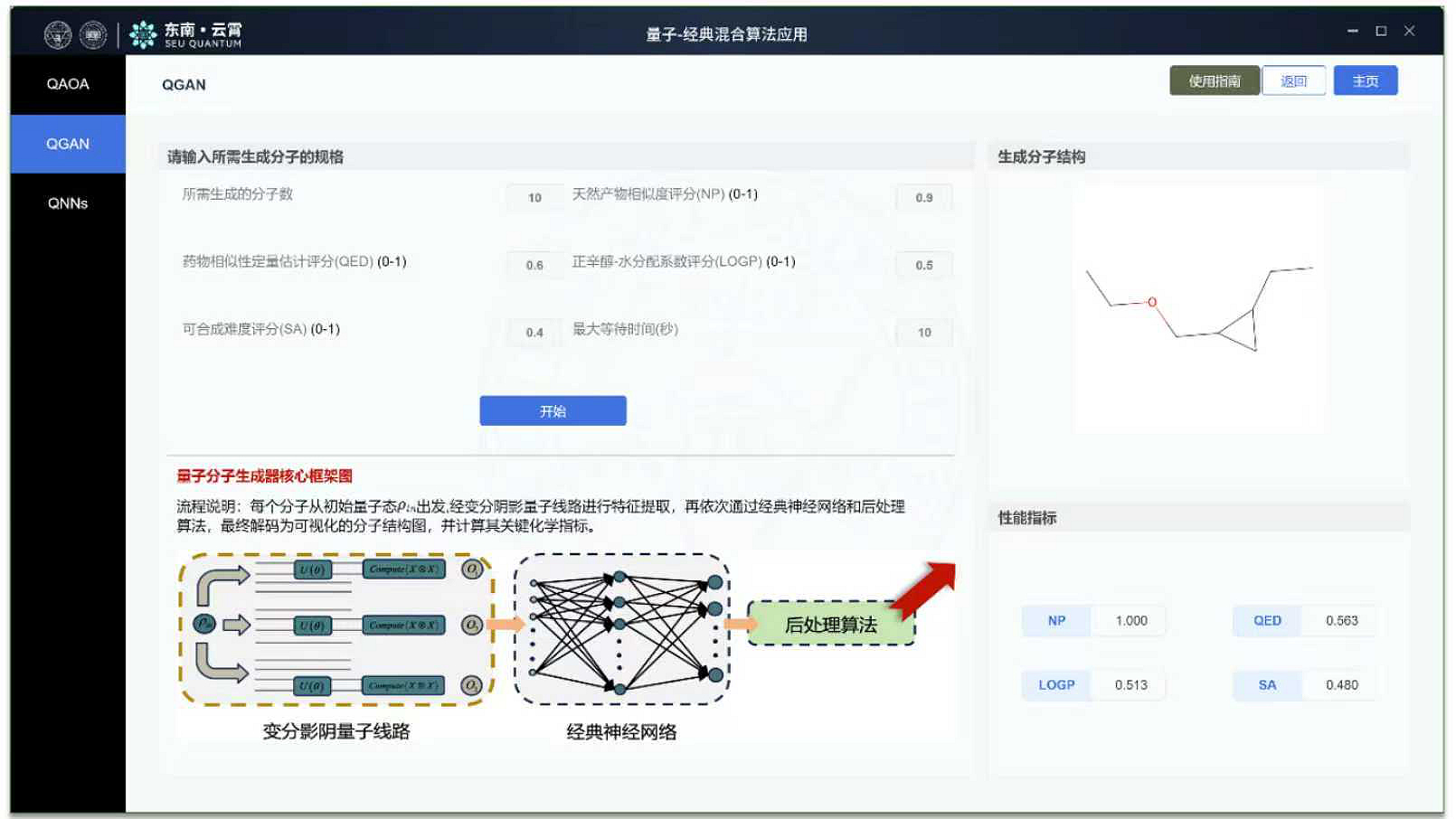The image size is (1456, 819).
Task: Edit the NP similarity score field 0.9
Action: [x=922, y=196]
